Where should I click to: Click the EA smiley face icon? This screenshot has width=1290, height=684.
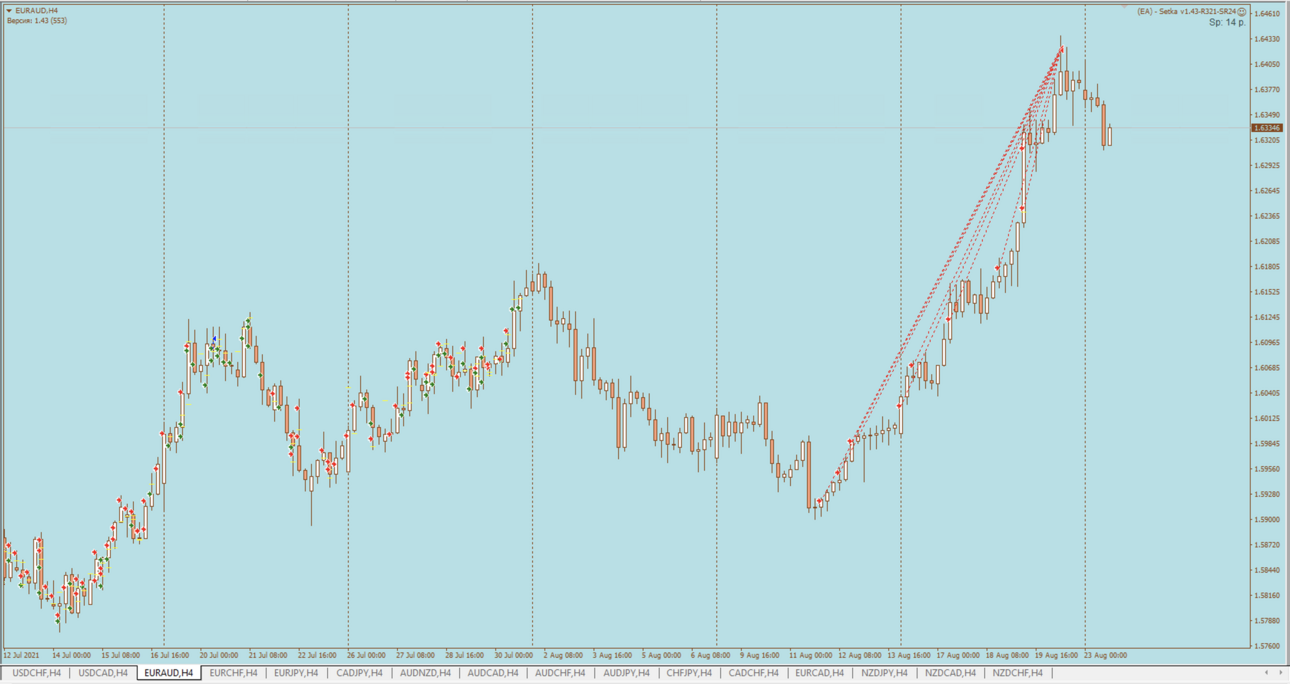pos(1242,12)
